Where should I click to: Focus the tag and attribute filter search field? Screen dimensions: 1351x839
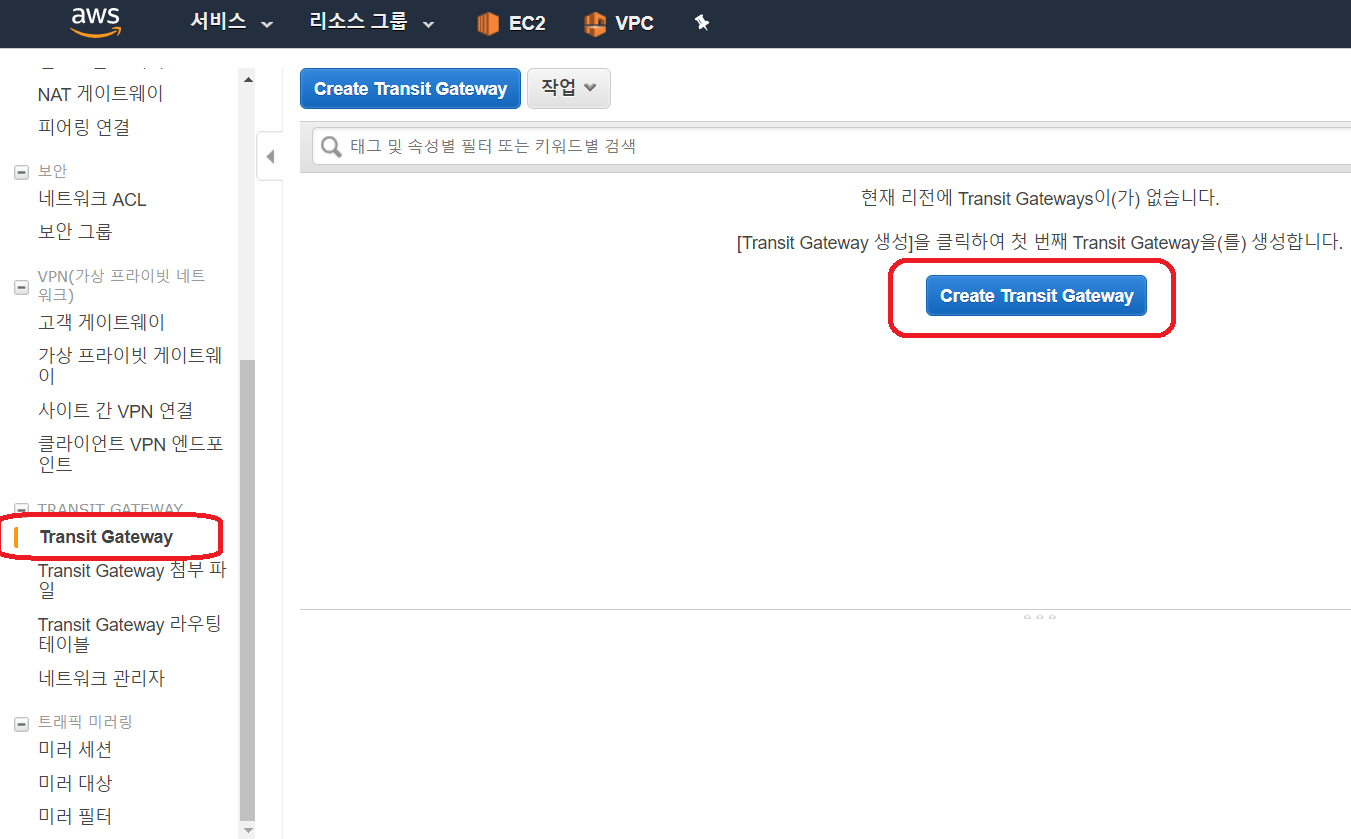pos(832,147)
